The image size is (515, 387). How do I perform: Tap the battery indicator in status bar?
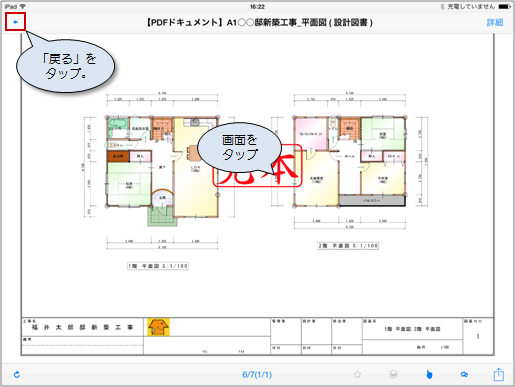(x=504, y=6)
